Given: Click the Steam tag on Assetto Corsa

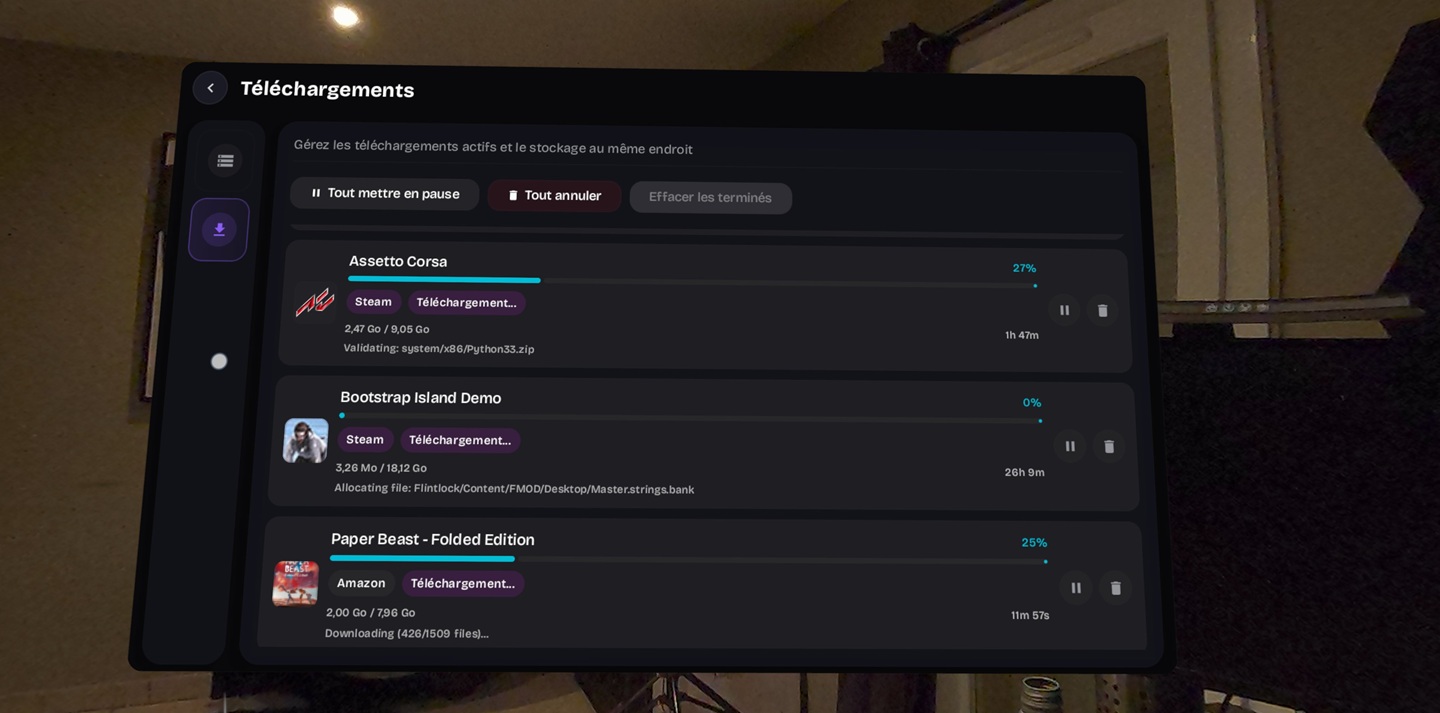Looking at the screenshot, I should (374, 302).
